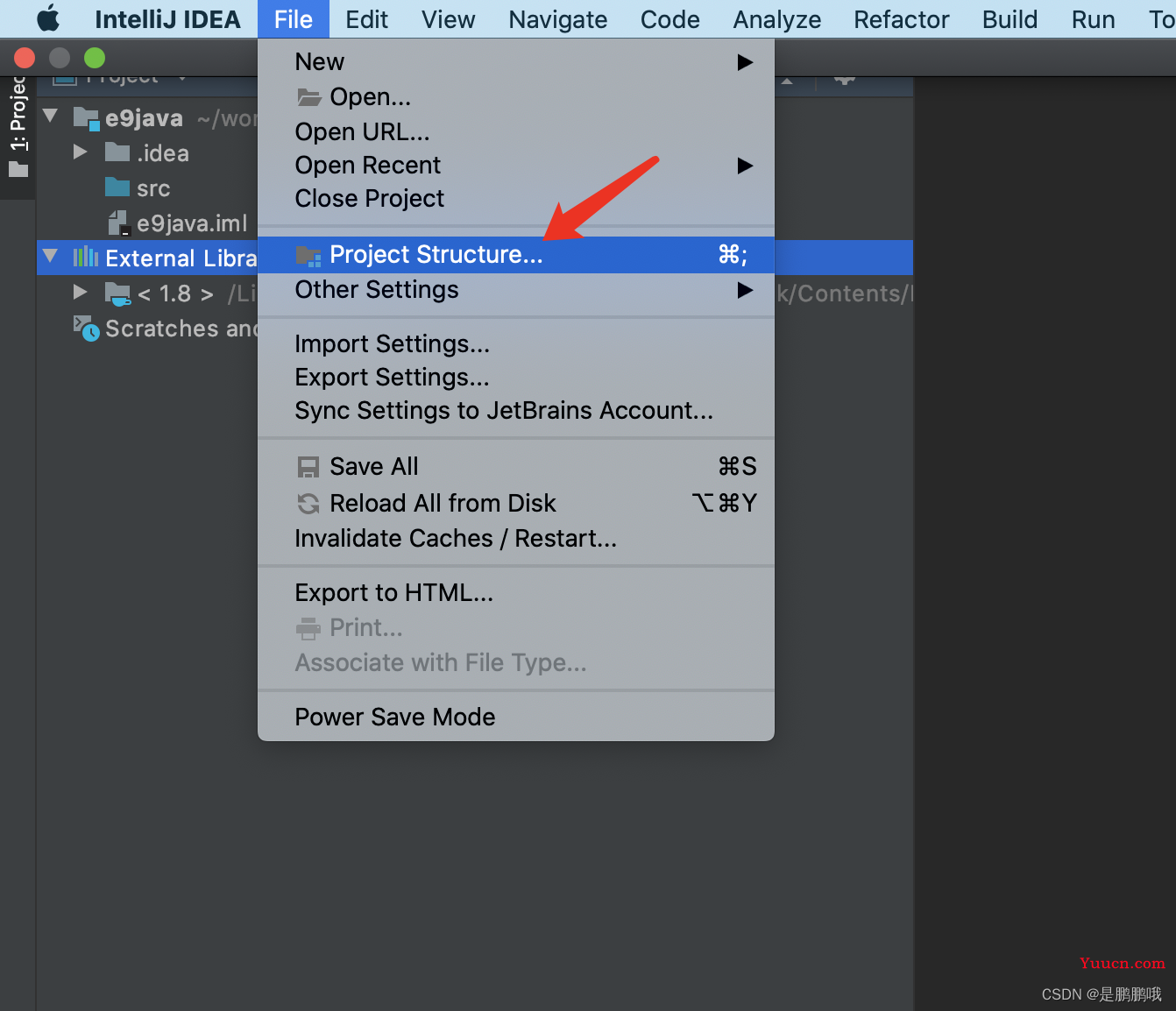This screenshot has height=1011, width=1176.
Task: Click the folder icon next to Open...
Action: [x=308, y=96]
